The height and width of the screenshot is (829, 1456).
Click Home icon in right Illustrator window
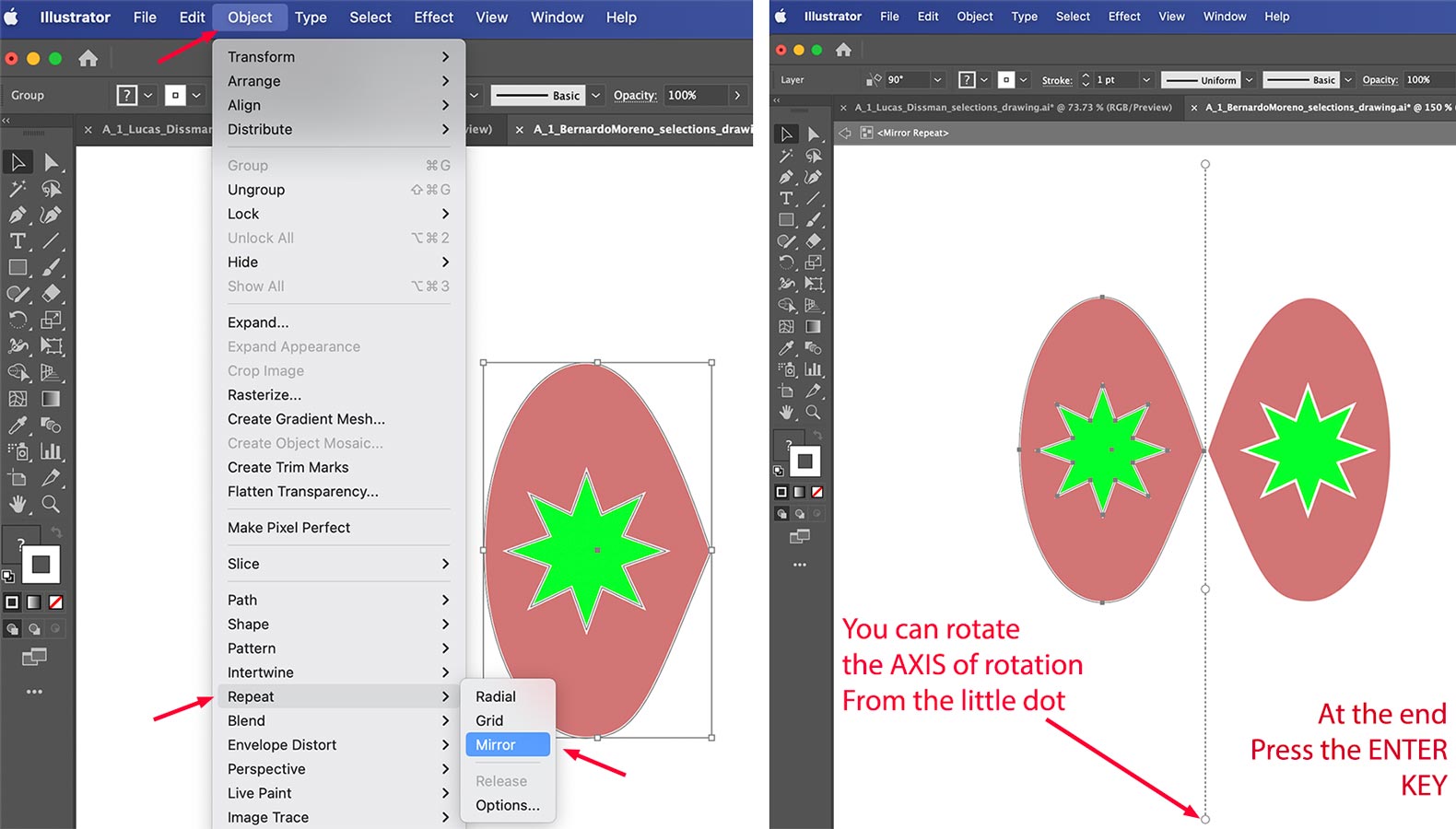coord(843,50)
